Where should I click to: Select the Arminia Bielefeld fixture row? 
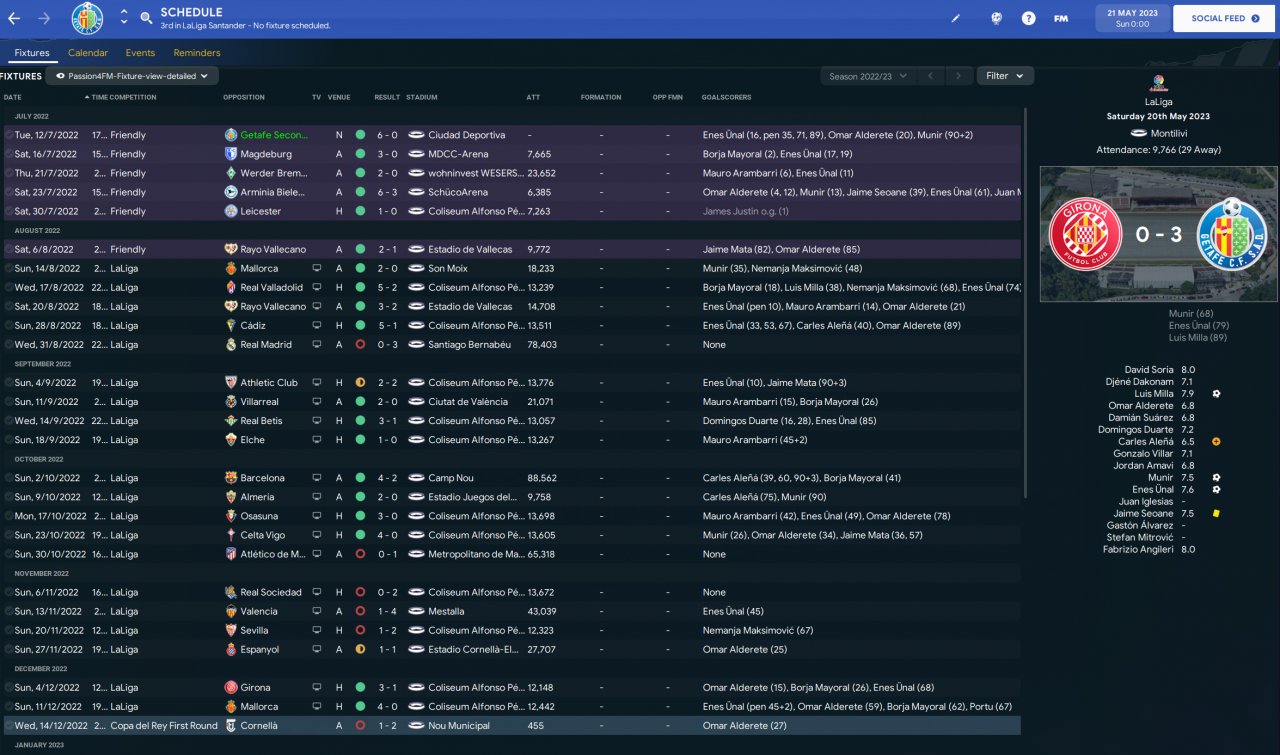(511, 192)
